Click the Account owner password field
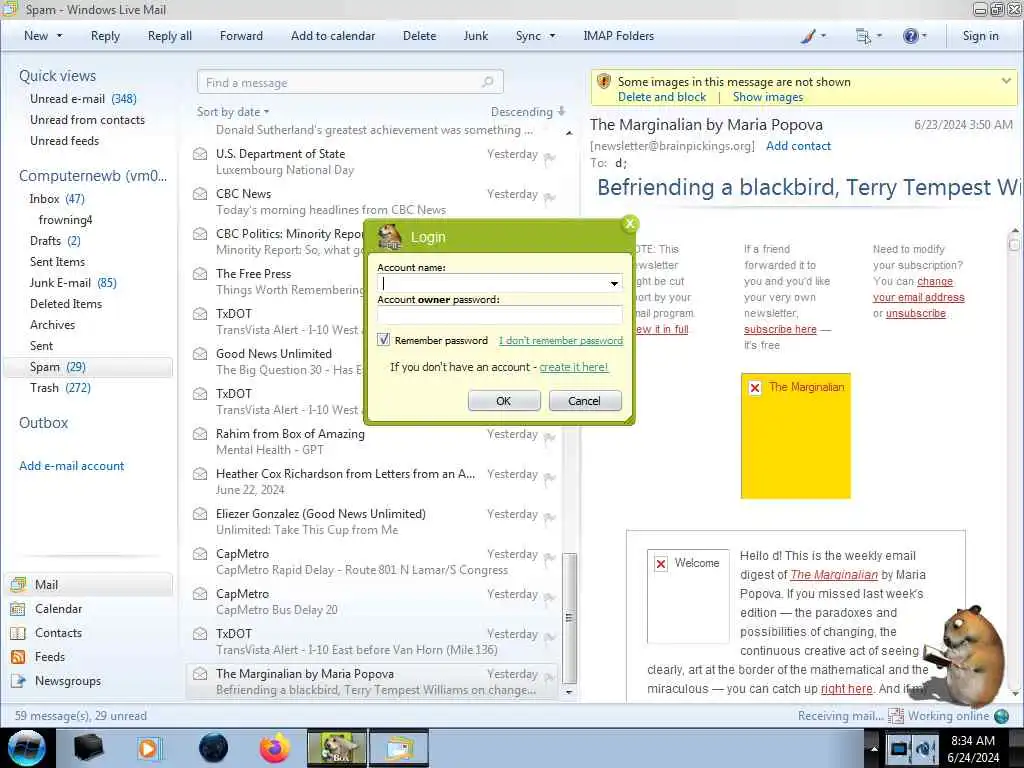 tap(500, 315)
